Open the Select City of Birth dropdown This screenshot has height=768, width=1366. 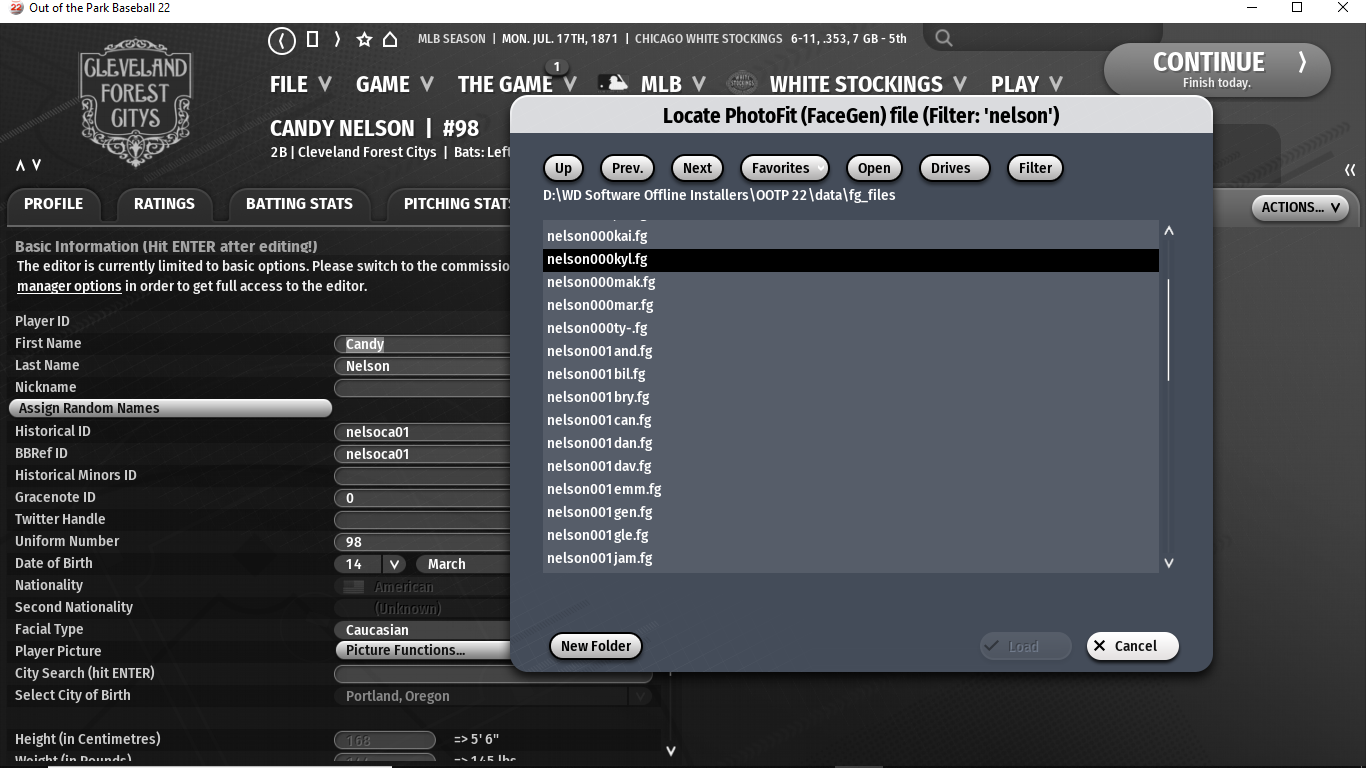point(493,696)
